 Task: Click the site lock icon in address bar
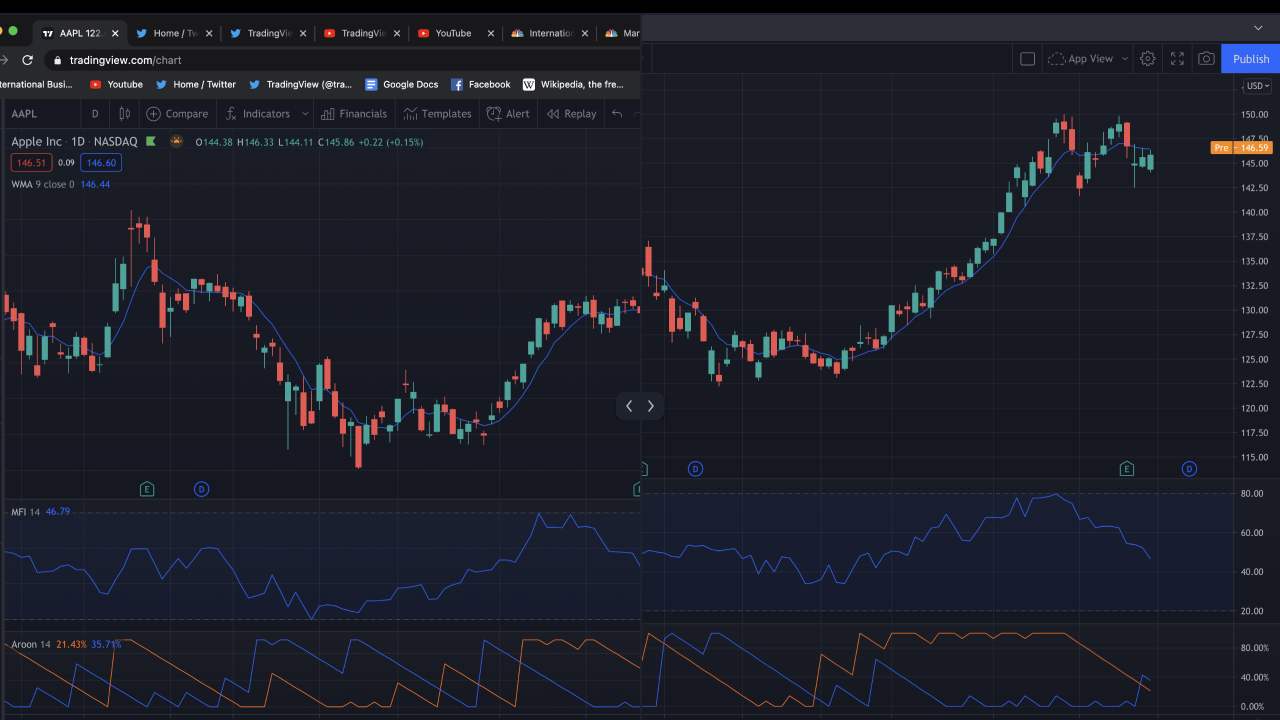pyautogui.click(x=56, y=60)
